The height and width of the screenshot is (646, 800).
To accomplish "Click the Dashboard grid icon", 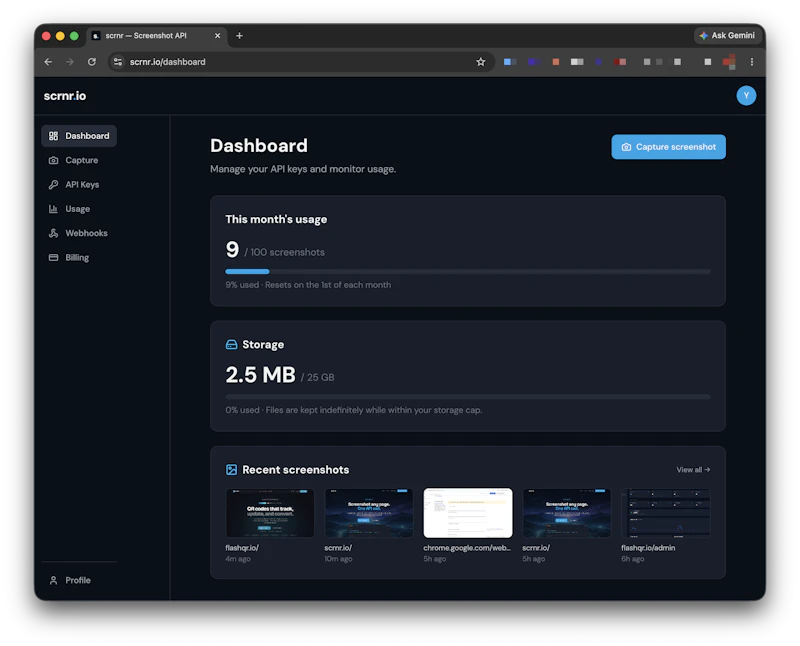I will click(54, 136).
